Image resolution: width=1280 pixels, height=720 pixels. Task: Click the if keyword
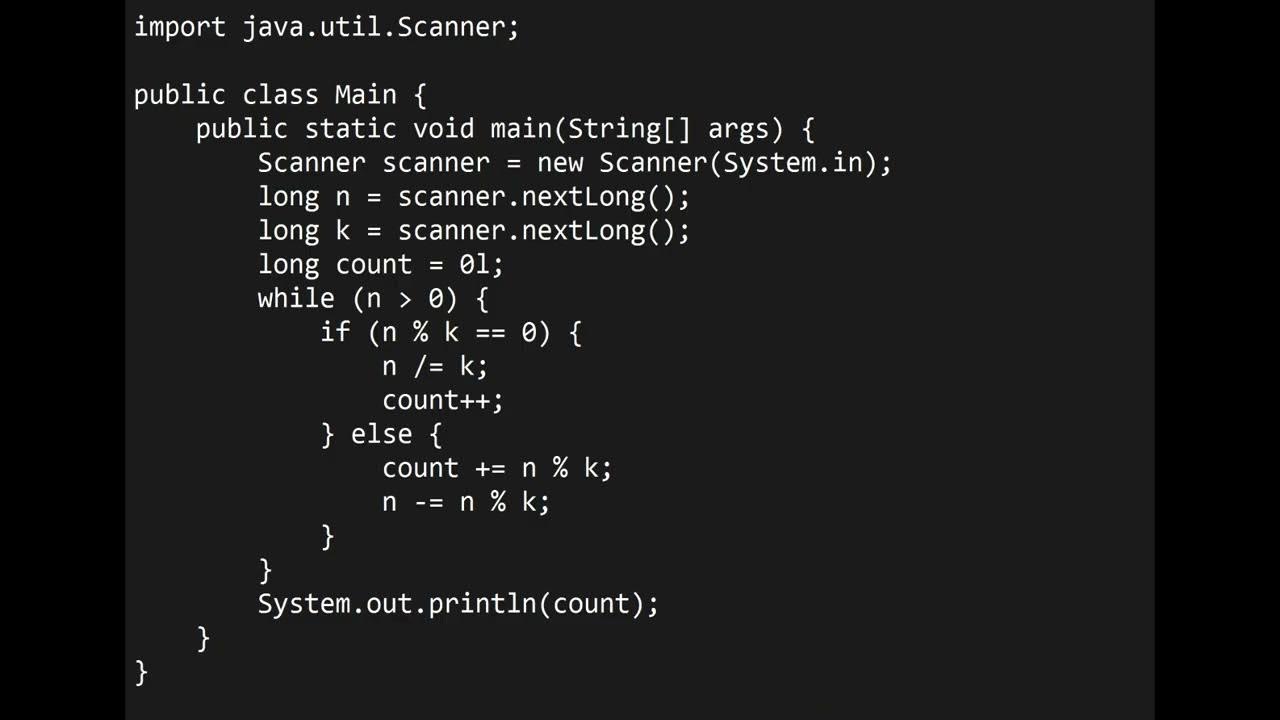point(335,333)
